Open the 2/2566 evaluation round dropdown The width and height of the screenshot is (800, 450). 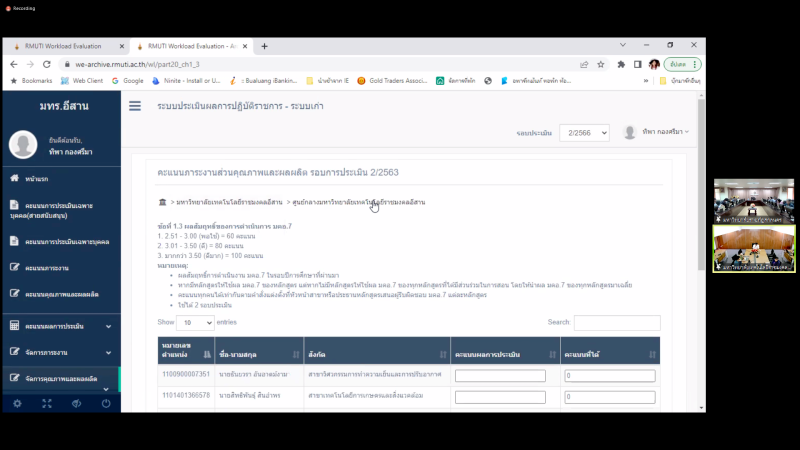[x=583, y=132]
